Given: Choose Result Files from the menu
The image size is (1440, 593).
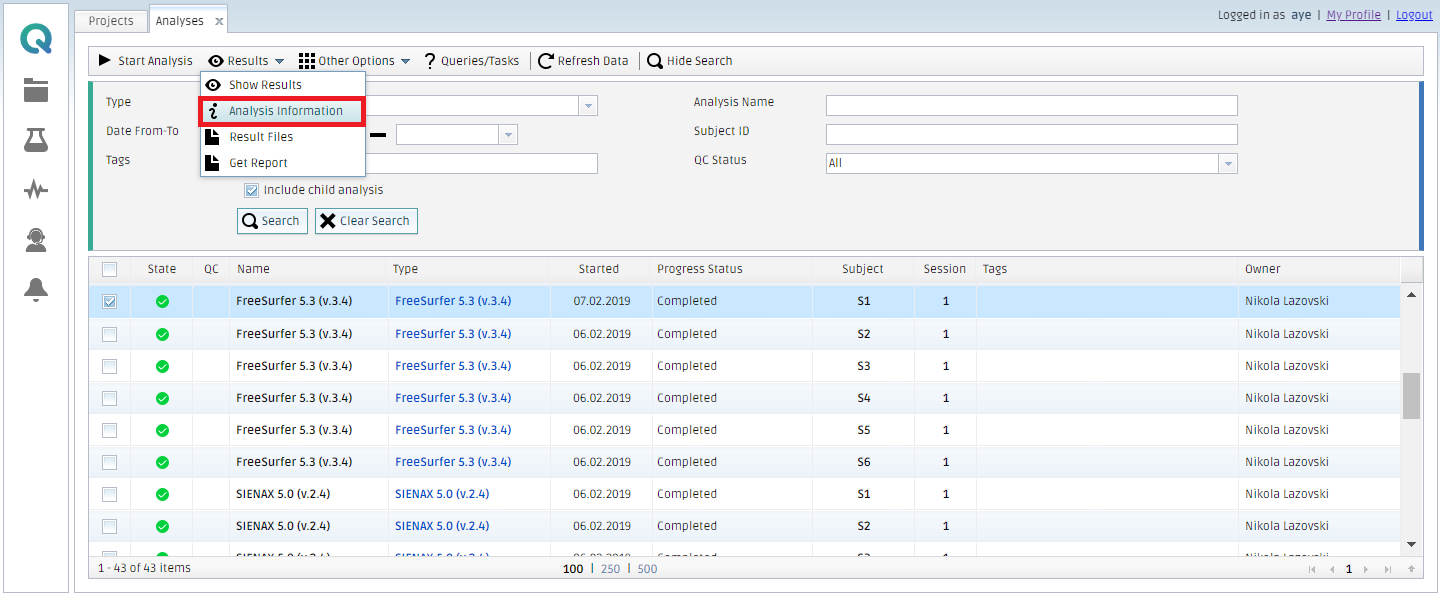Looking at the screenshot, I should 283,137.
